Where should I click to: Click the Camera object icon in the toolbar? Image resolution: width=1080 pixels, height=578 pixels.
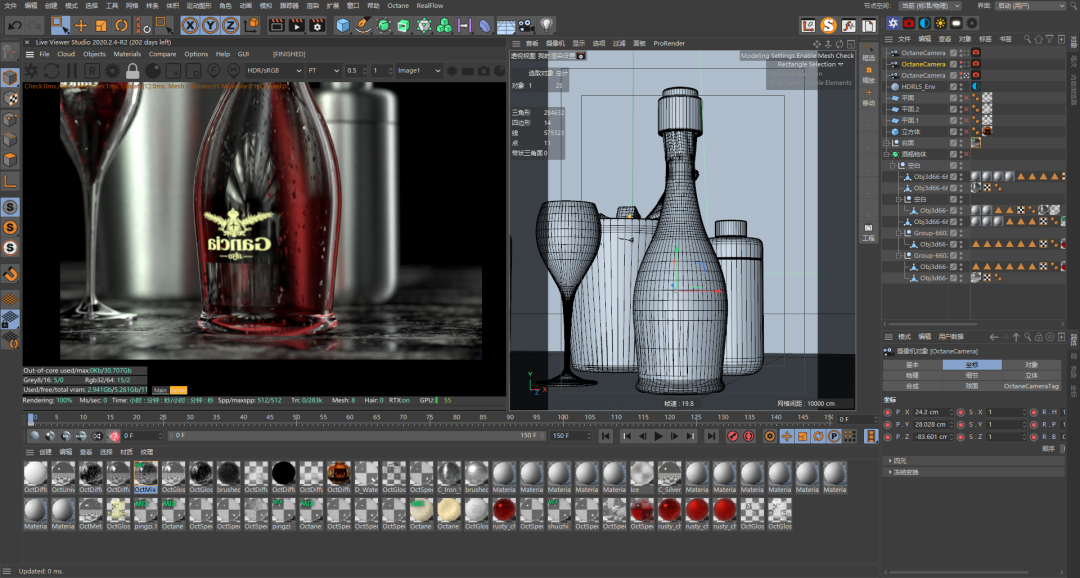click(x=526, y=26)
